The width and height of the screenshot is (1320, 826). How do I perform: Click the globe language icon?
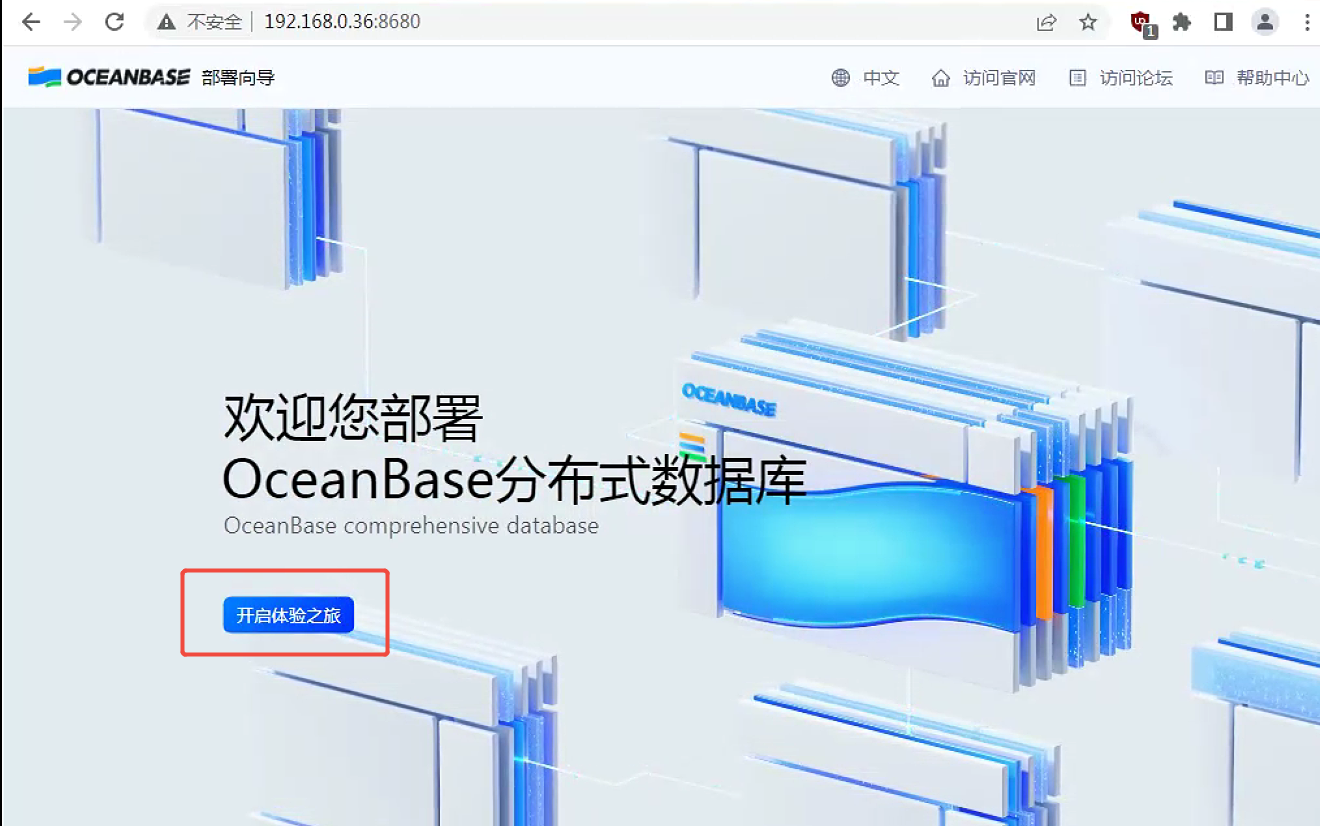pos(841,78)
